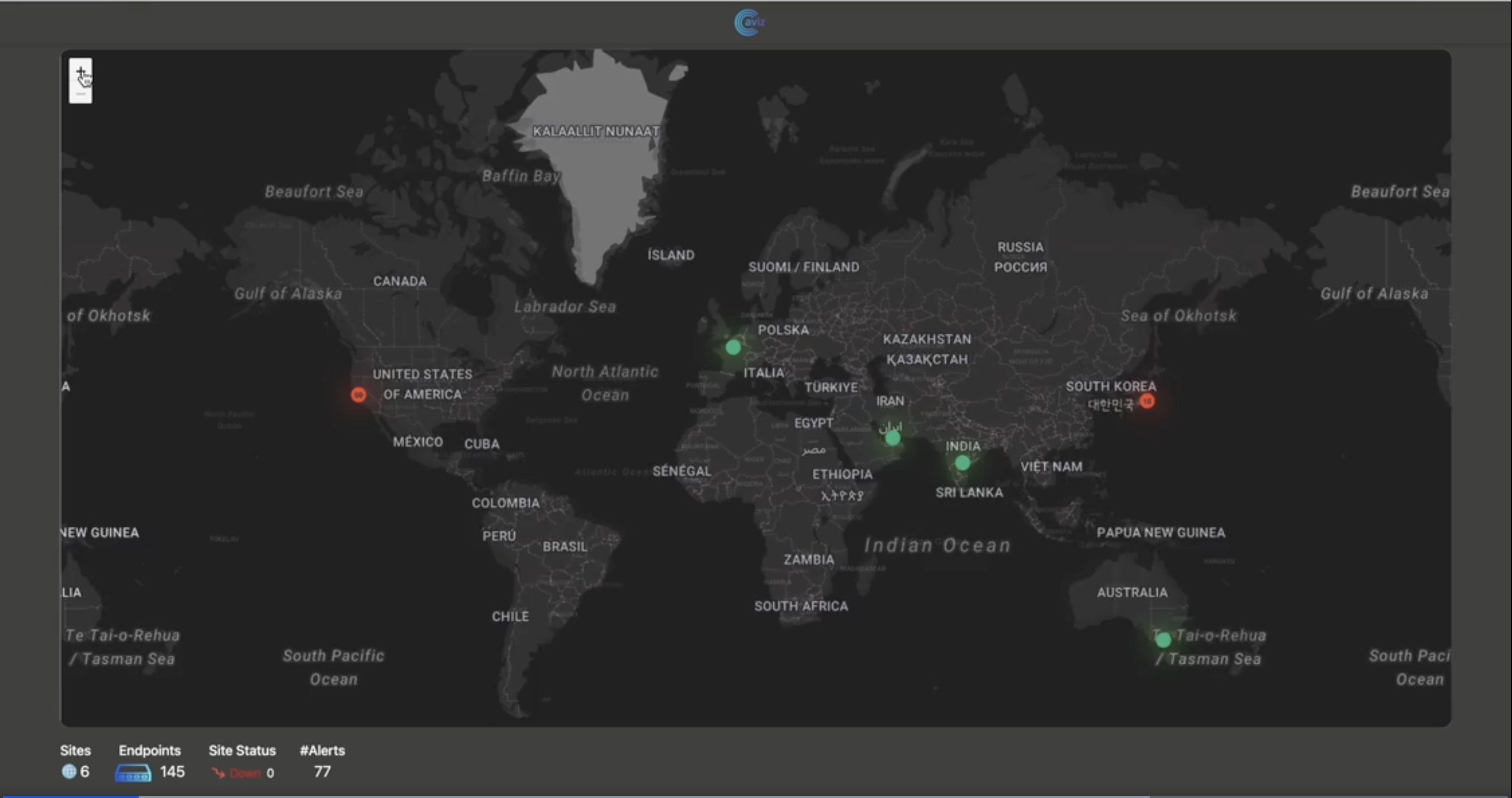Click the network switch icon under Endpoints

pyautogui.click(x=133, y=773)
